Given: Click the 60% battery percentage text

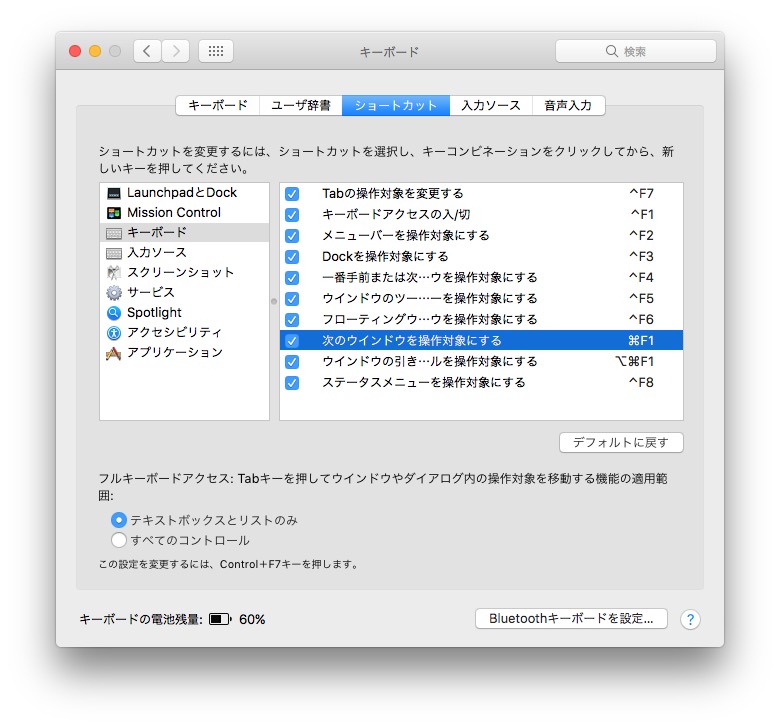Looking at the screenshot, I should pos(252,620).
